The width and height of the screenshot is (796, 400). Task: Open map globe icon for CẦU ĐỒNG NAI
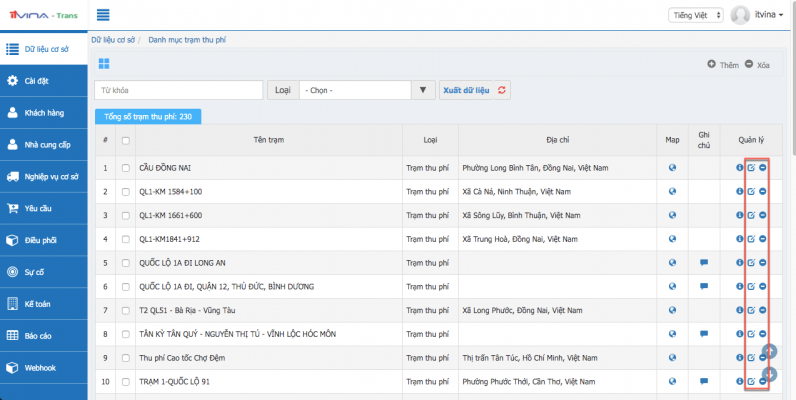673,167
